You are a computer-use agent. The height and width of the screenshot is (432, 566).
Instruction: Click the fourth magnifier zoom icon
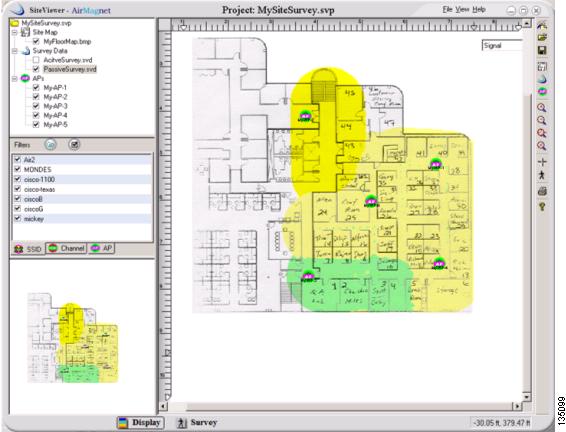pyautogui.click(x=541, y=146)
